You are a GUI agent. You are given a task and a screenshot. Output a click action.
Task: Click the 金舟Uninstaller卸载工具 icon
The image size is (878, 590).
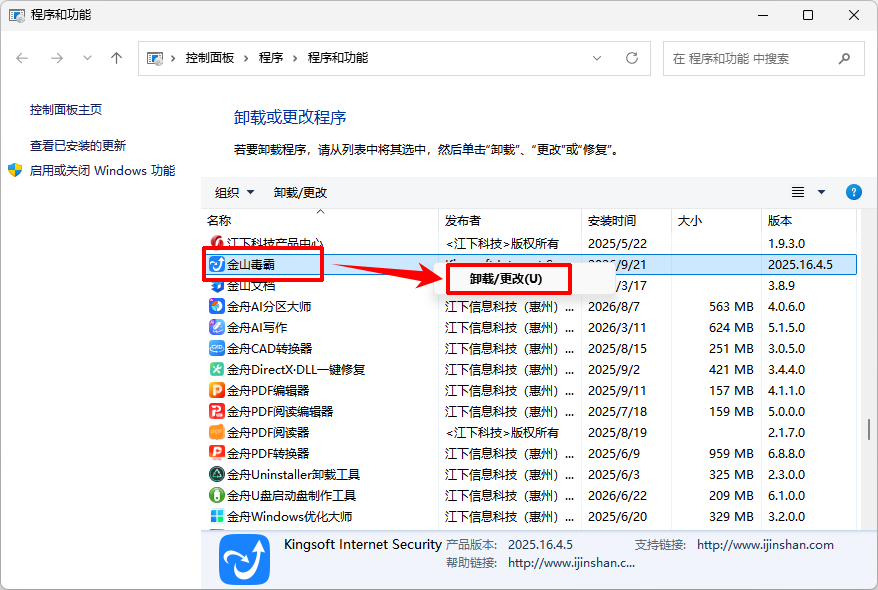(216, 474)
